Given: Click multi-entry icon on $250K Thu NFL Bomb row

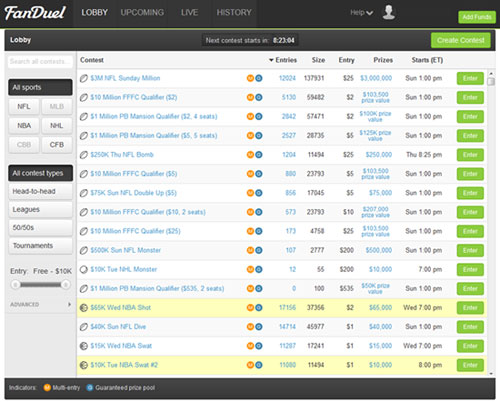Looking at the screenshot, I should point(250,155).
